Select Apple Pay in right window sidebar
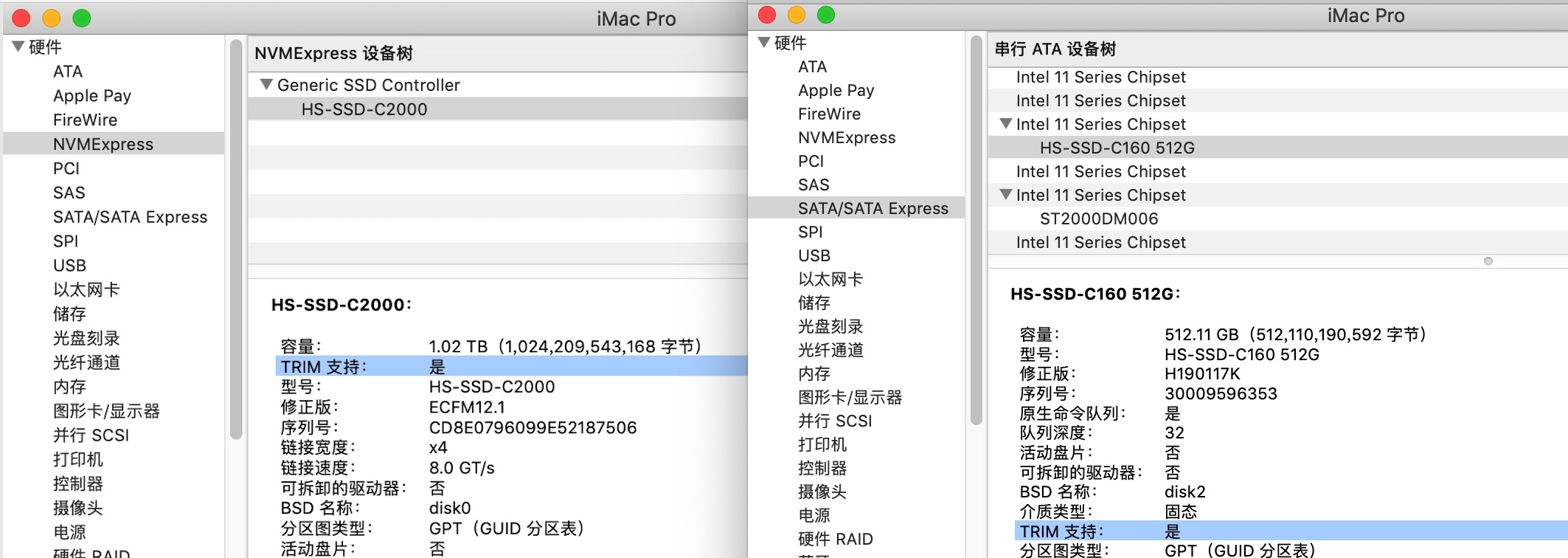The width and height of the screenshot is (1568, 558). [x=836, y=90]
